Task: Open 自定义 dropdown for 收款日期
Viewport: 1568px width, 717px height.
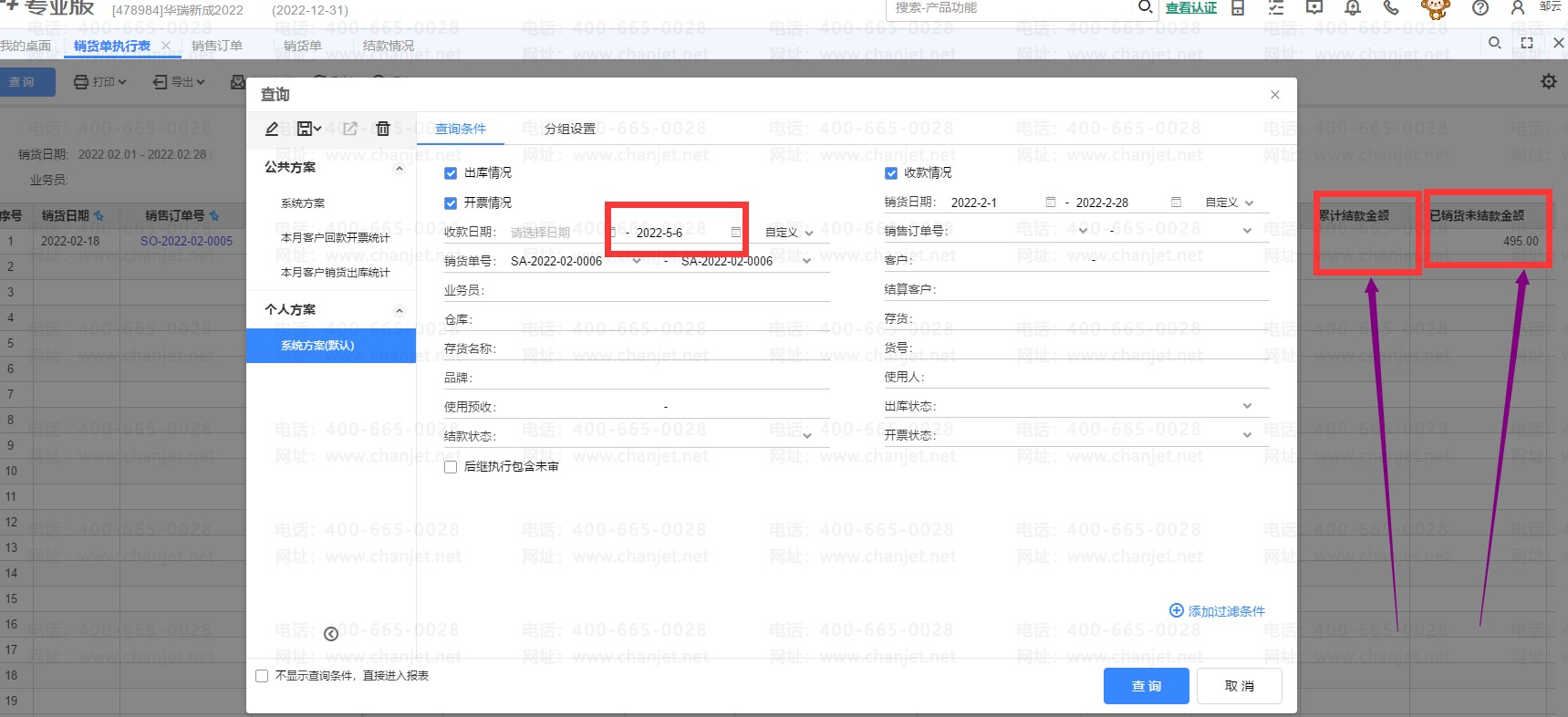Action: point(789,233)
